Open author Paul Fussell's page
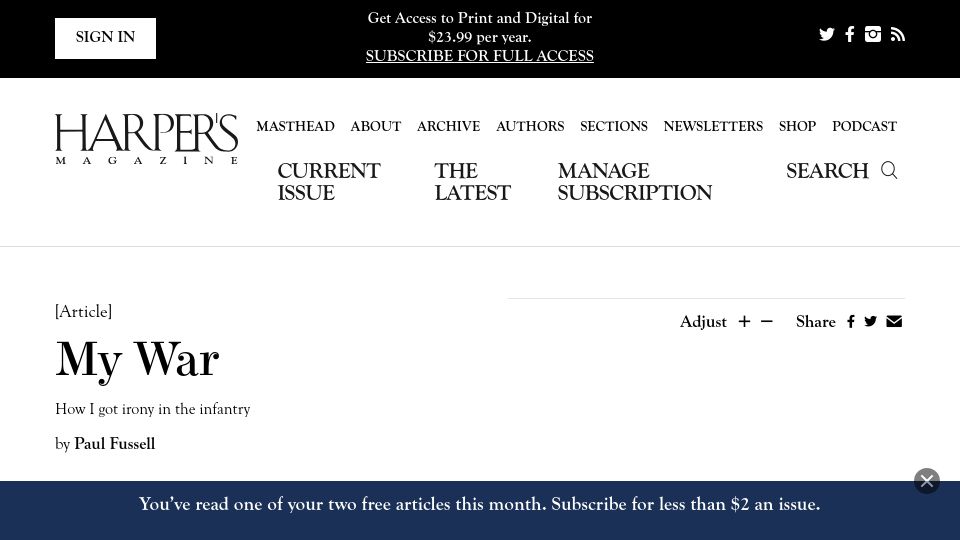The image size is (960, 540). tap(114, 444)
